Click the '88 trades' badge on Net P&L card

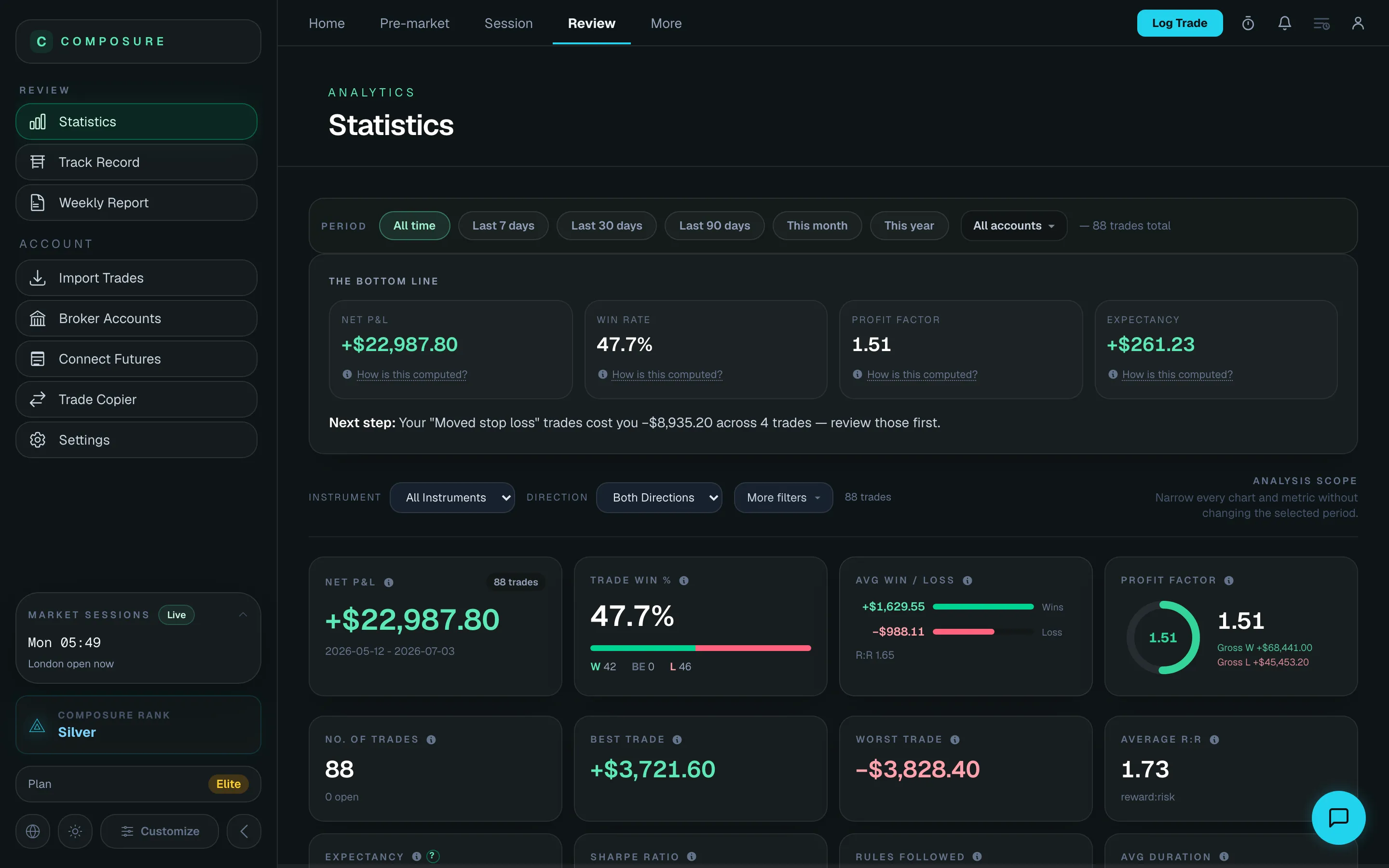[516, 582]
